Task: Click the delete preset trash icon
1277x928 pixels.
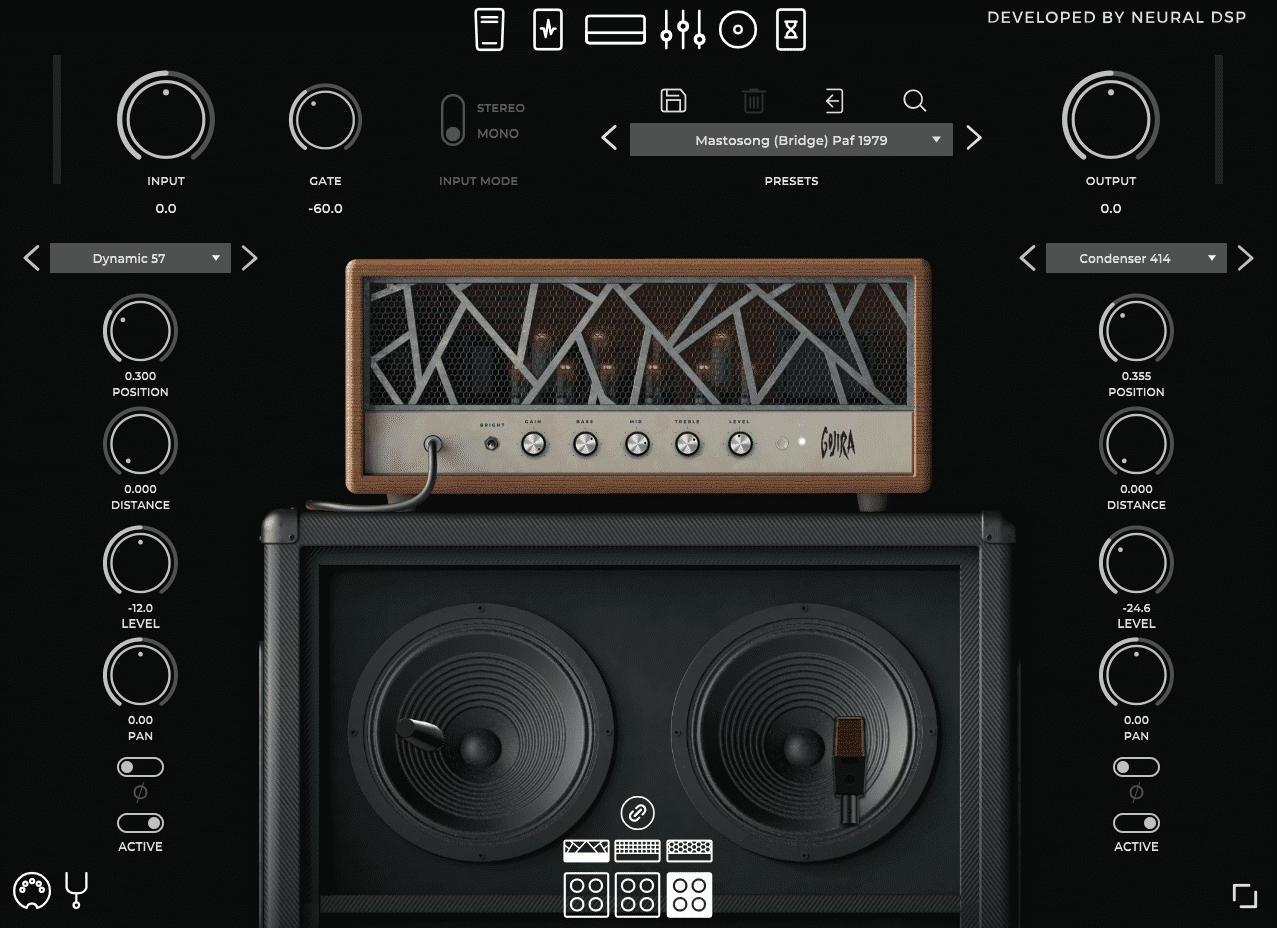Action: click(x=754, y=100)
